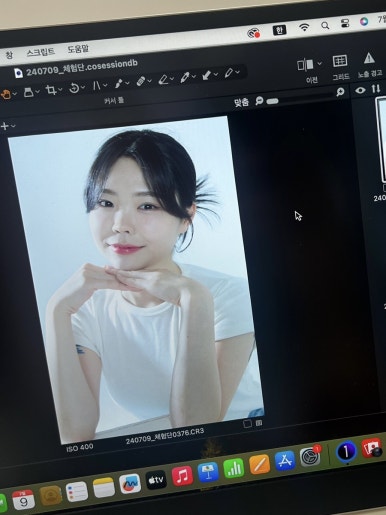Switch Korean input source (한)
The height and width of the screenshot is (515, 386).
click(279, 30)
